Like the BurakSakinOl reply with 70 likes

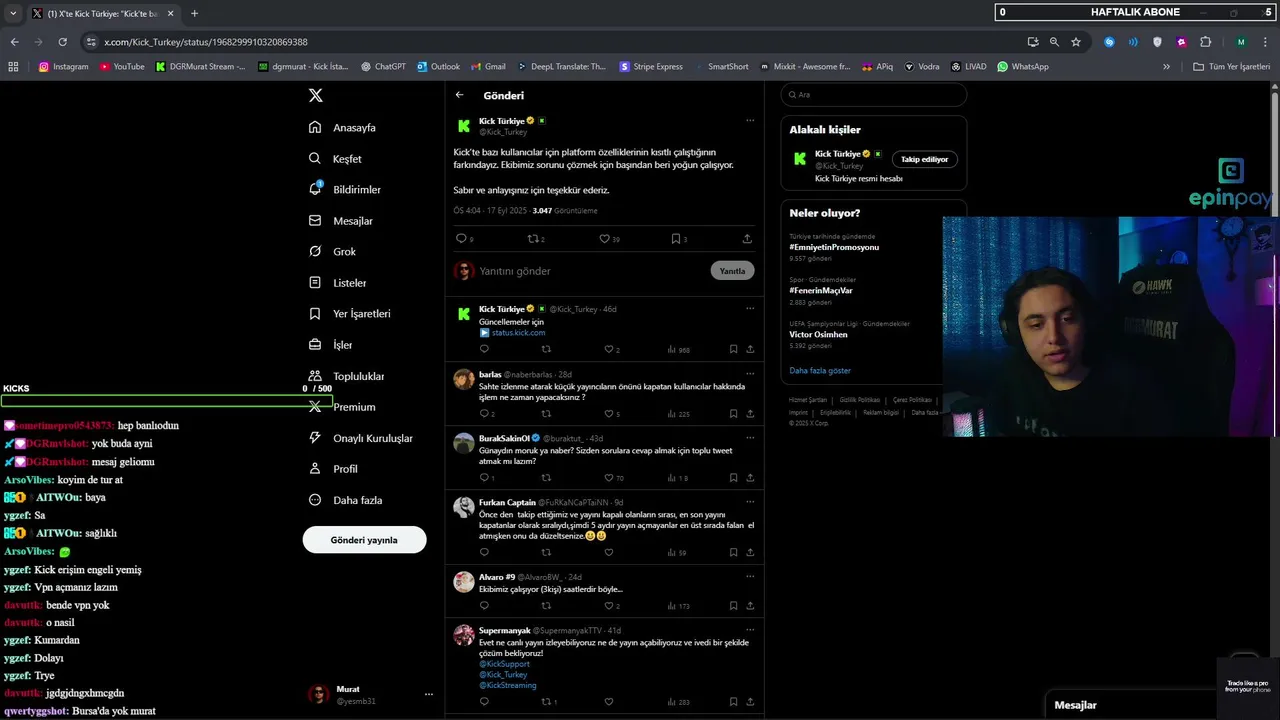[x=609, y=478]
